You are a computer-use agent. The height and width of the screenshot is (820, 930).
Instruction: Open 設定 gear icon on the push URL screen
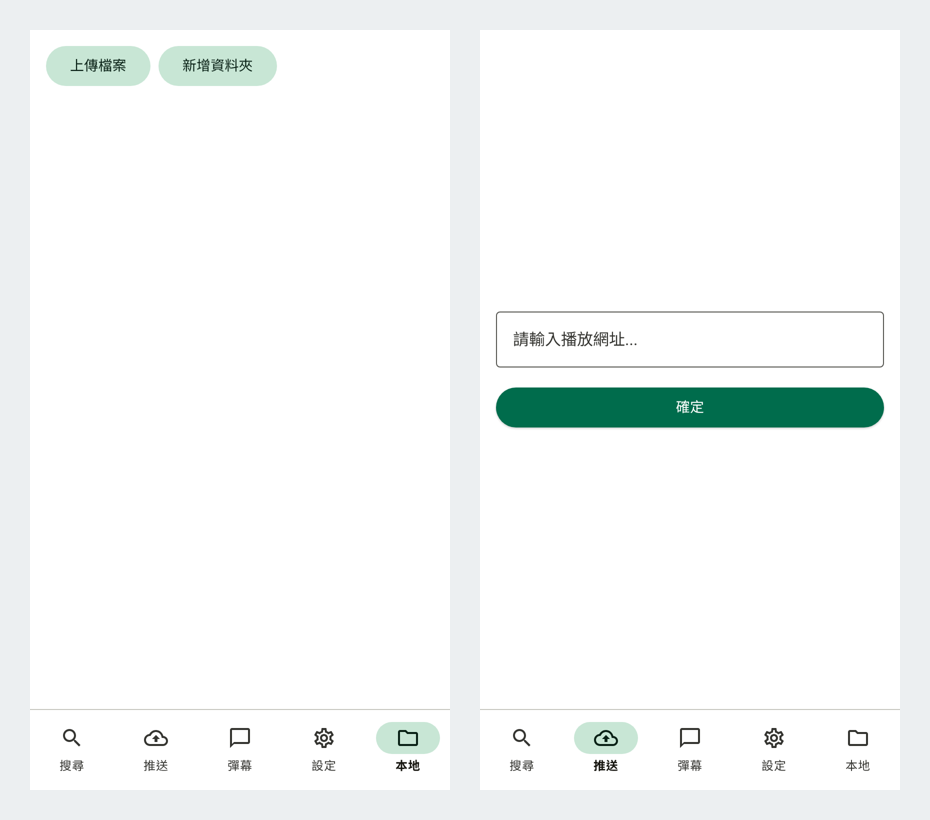click(774, 738)
